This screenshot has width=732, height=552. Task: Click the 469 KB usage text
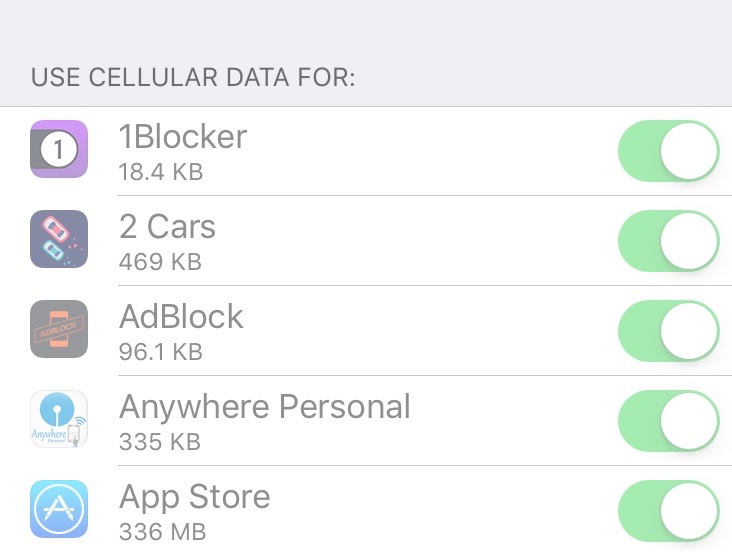[160, 262]
